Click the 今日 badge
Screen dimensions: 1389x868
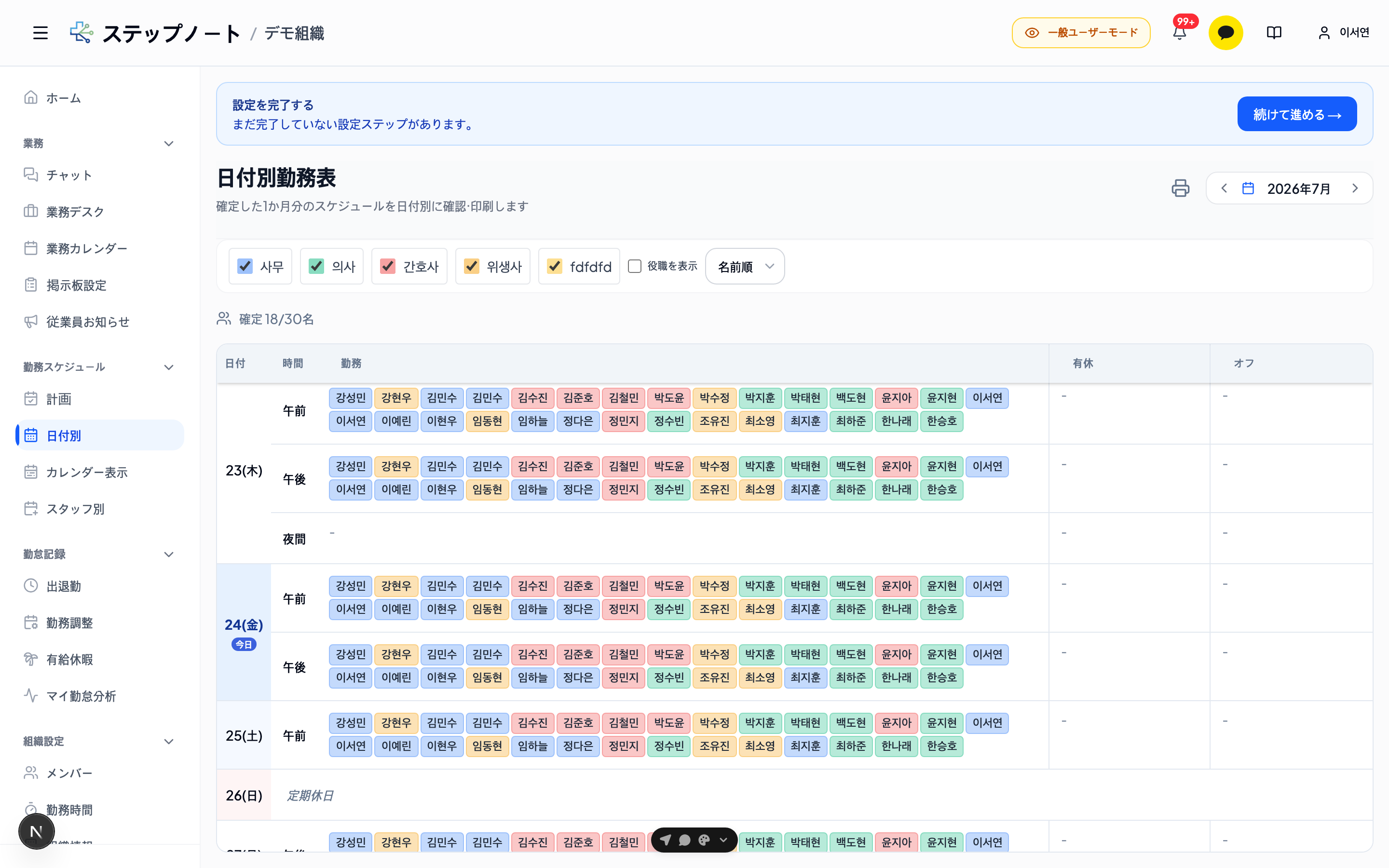244,645
